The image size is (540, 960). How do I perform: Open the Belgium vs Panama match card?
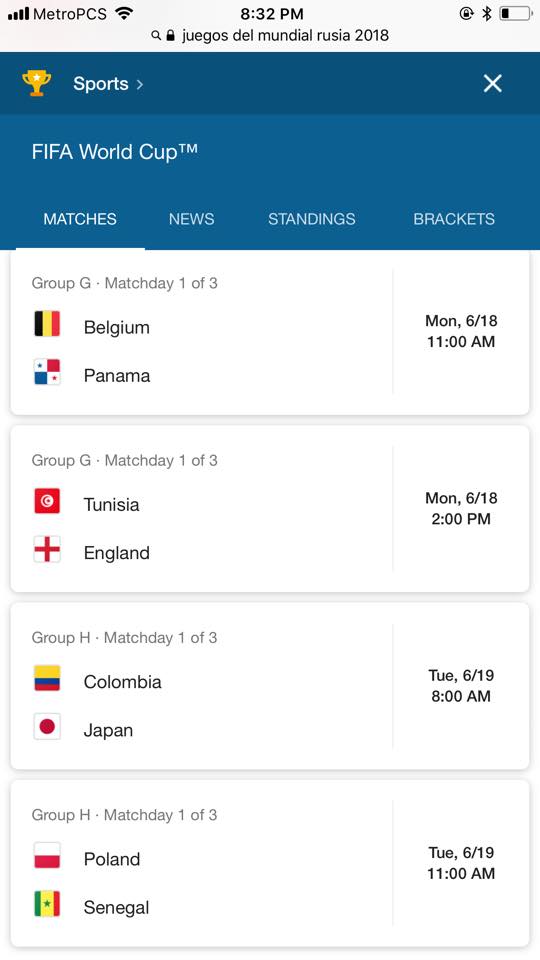pos(270,332)
